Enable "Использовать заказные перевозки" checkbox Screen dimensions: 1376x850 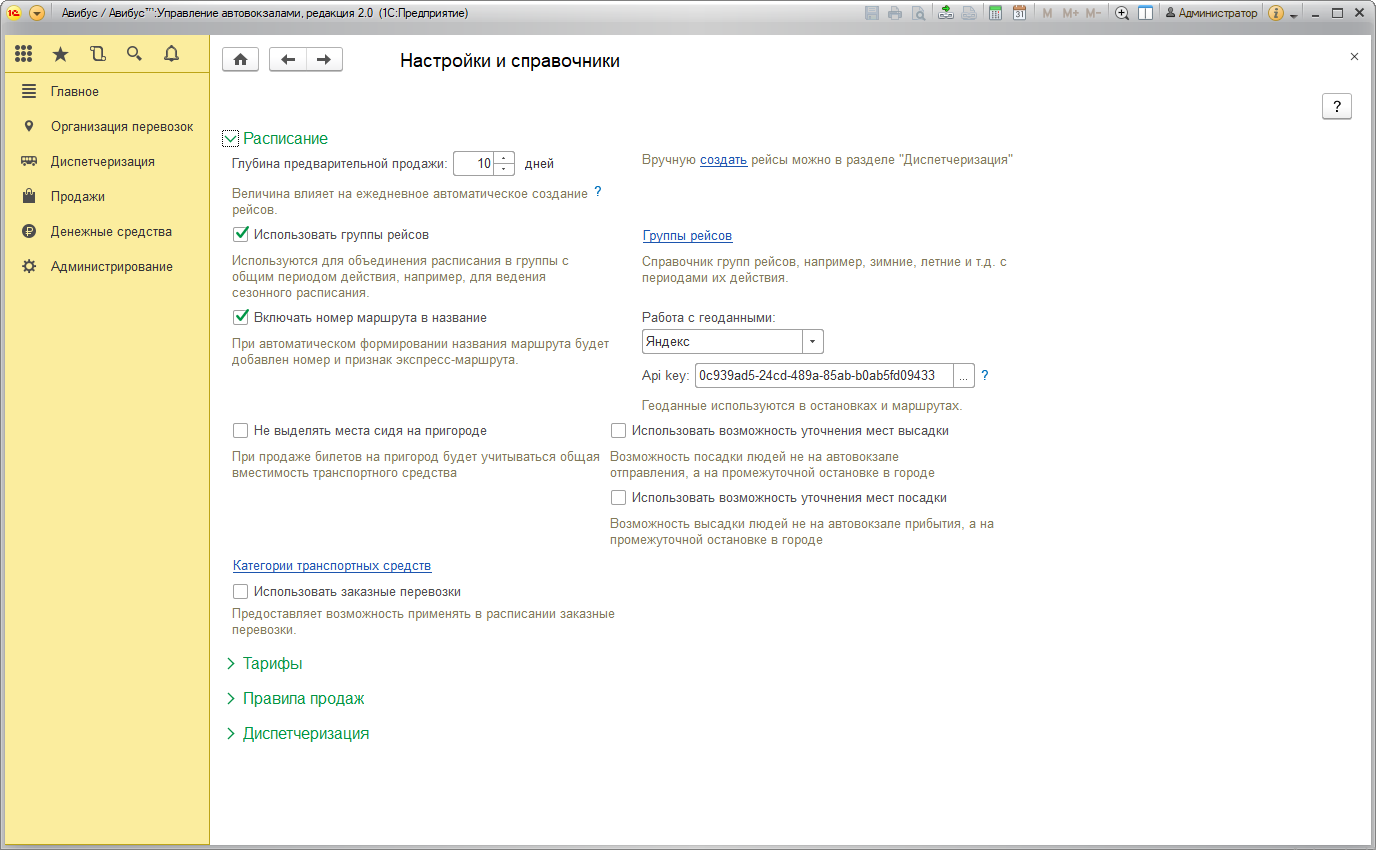pos(241,592)
